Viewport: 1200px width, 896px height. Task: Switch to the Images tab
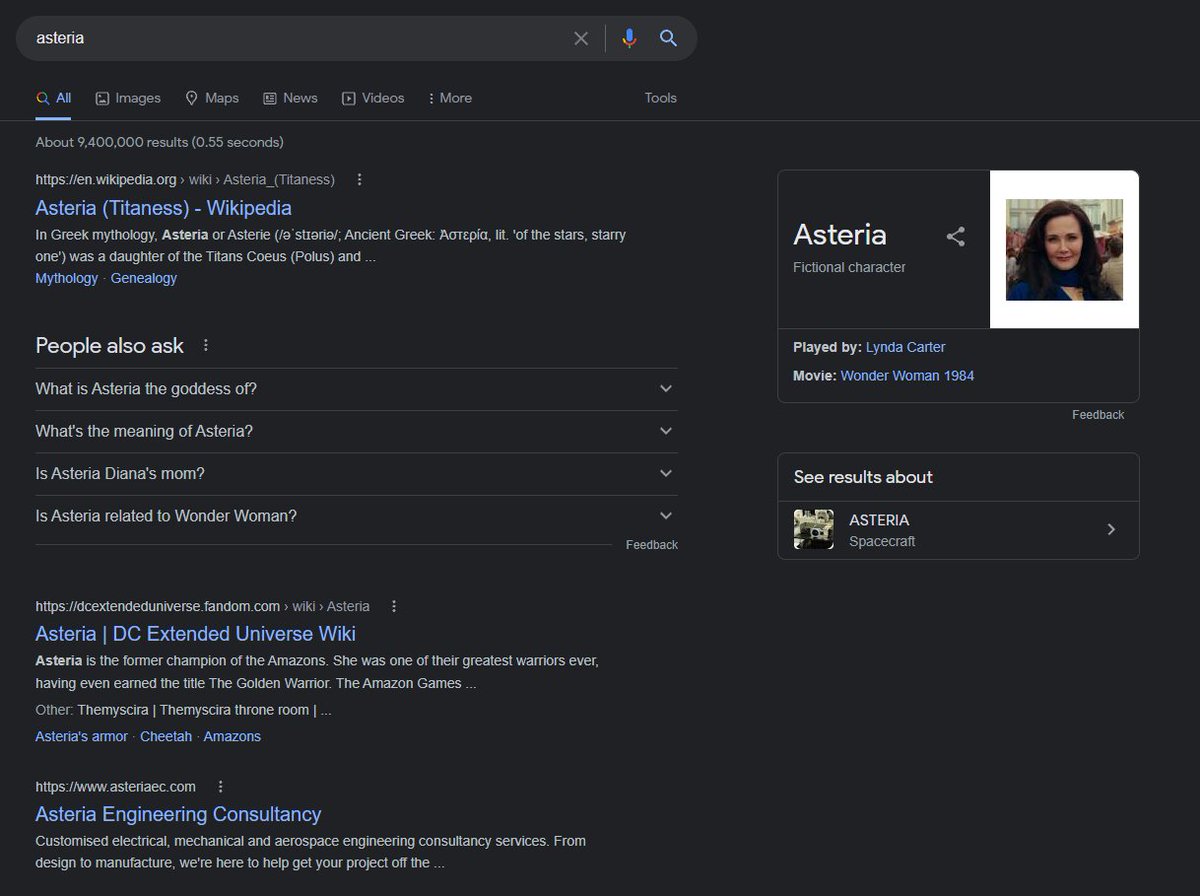coord(128,98)
